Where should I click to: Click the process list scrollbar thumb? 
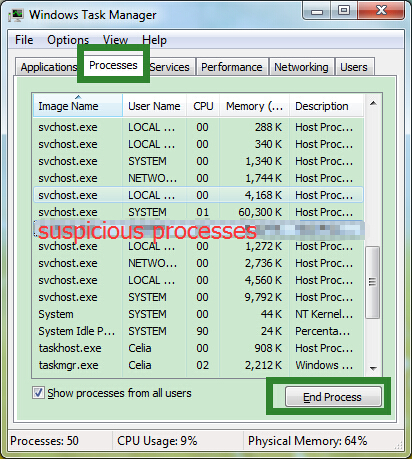point(373,282)
